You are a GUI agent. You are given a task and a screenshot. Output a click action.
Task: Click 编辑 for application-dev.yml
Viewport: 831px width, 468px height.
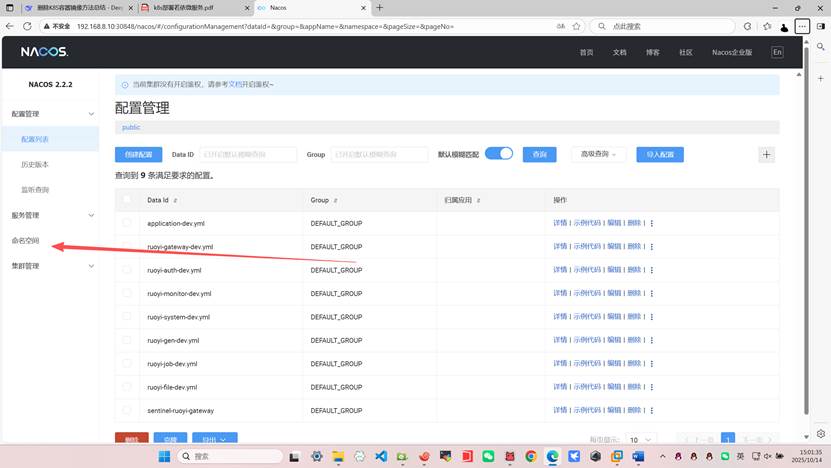pyautogui.click(x=614, y=223)
